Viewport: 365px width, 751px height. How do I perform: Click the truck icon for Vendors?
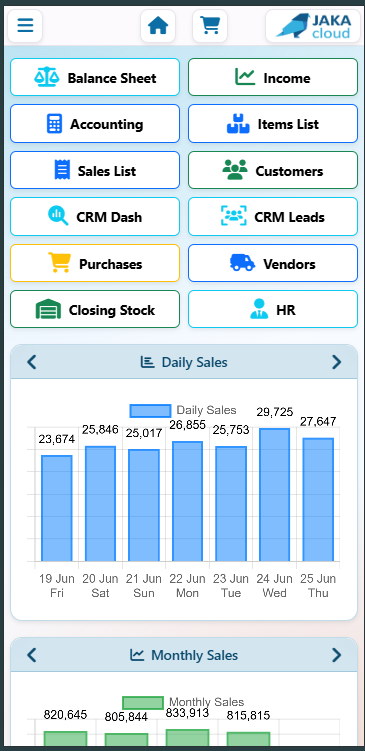click(x=242, y=262)
